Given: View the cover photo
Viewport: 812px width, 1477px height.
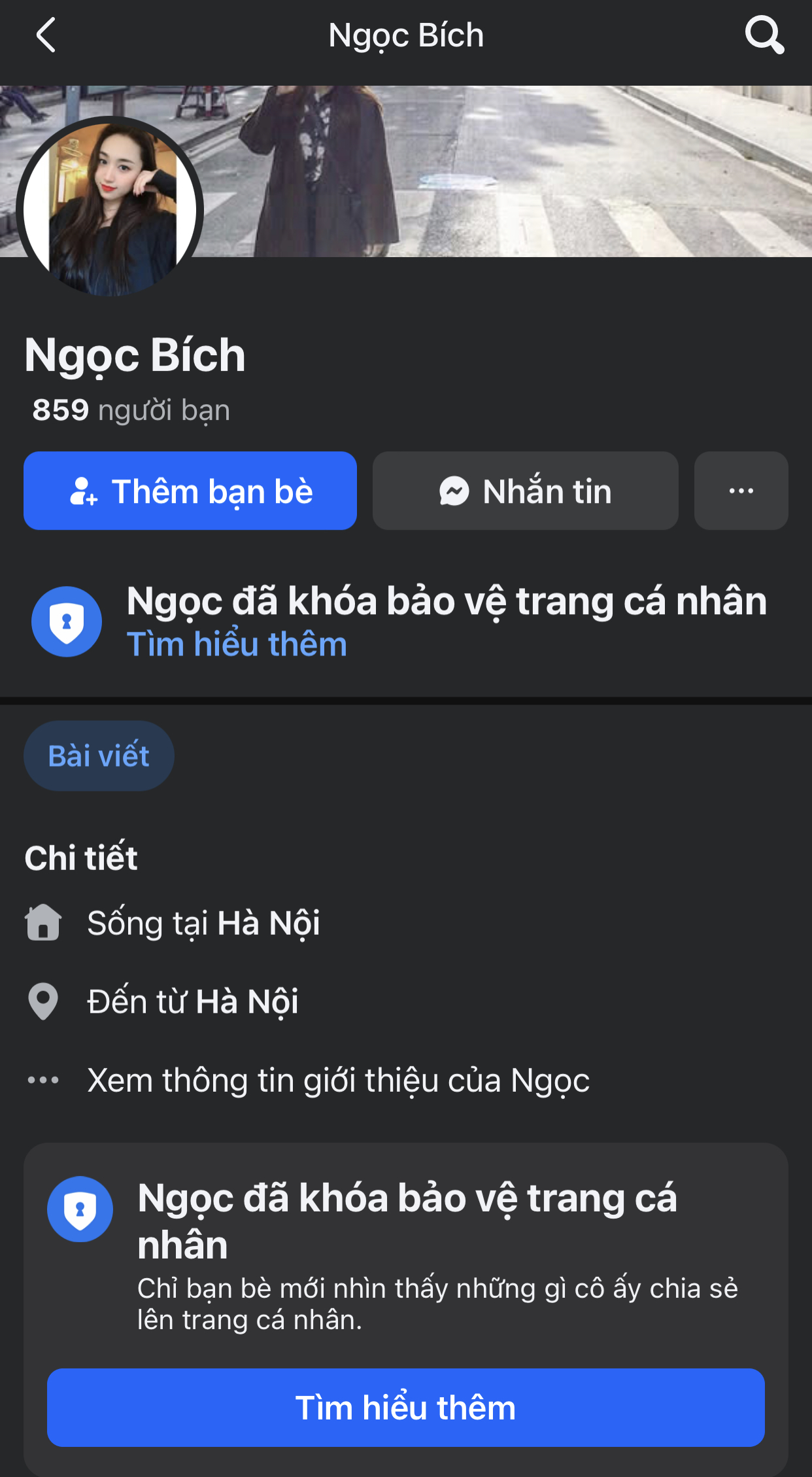Looking at the screenshot, I should 497,171.
